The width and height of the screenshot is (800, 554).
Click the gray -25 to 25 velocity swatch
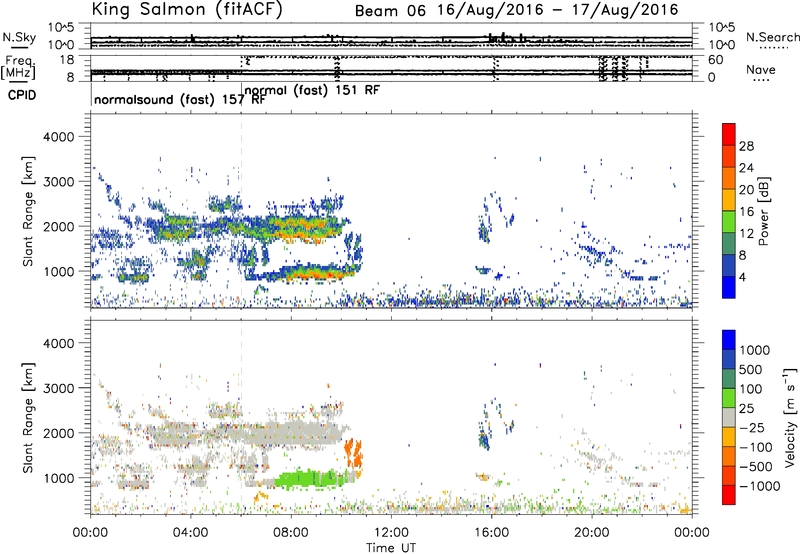tap(729, 418)
